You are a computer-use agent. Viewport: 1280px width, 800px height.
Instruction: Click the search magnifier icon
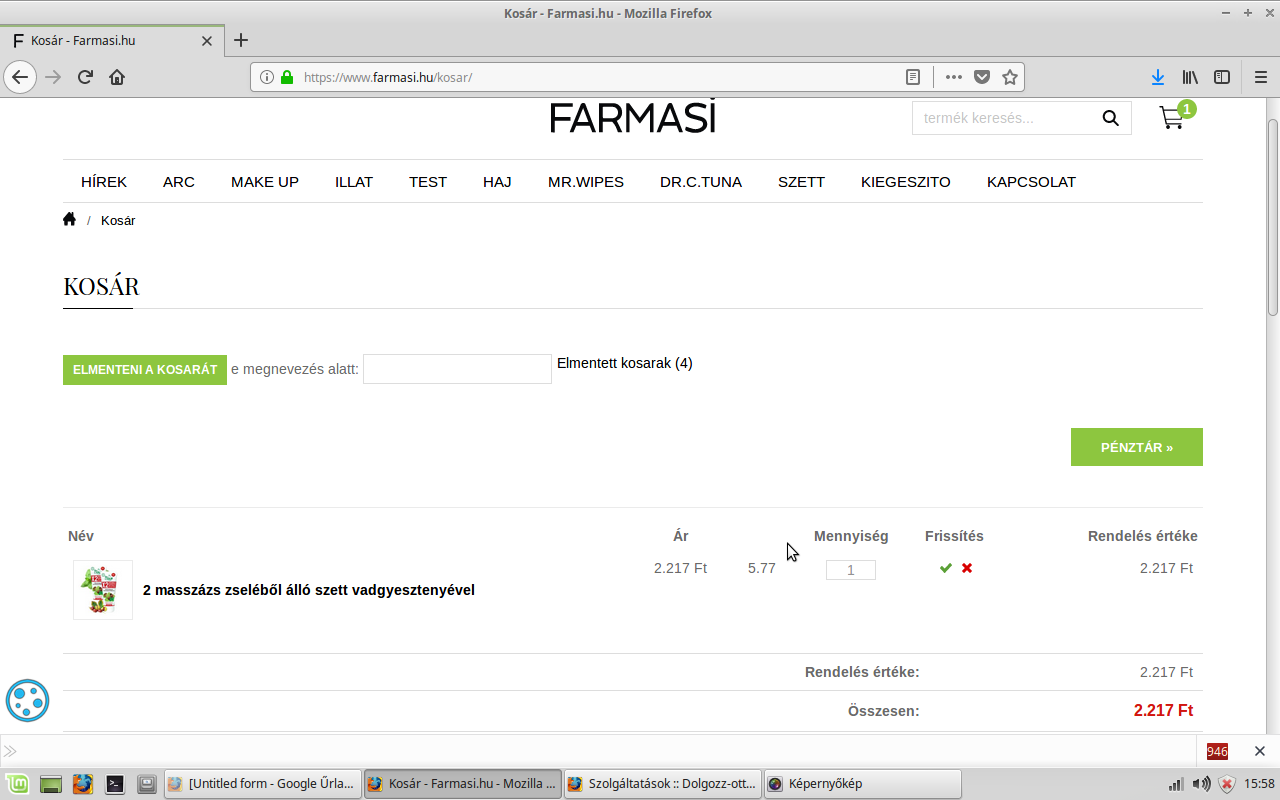point(1110,118)
